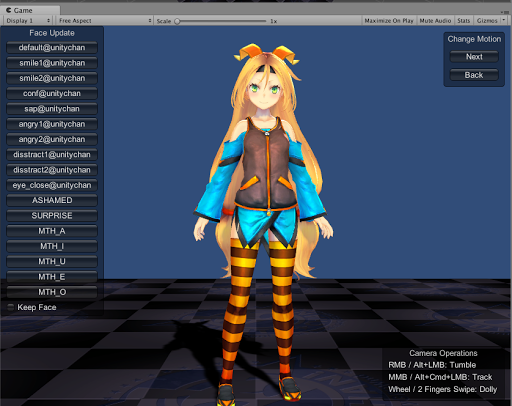Click the default@unitychan face button
The height and width of the screenshot is (406, 512).
tap(52, 48)
